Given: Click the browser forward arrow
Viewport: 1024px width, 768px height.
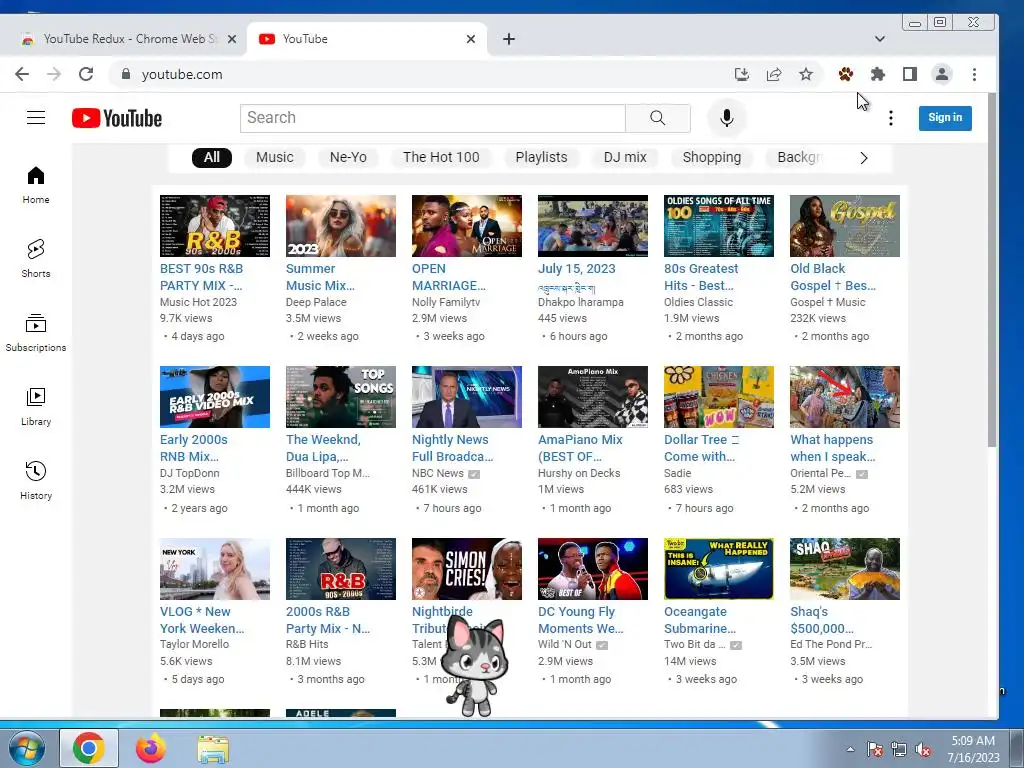Looking at the screenshot, I should point(54,74).
